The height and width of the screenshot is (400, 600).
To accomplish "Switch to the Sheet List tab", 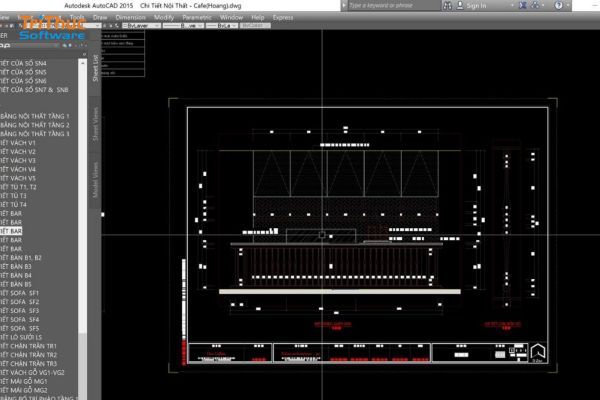I will point(95,68).
